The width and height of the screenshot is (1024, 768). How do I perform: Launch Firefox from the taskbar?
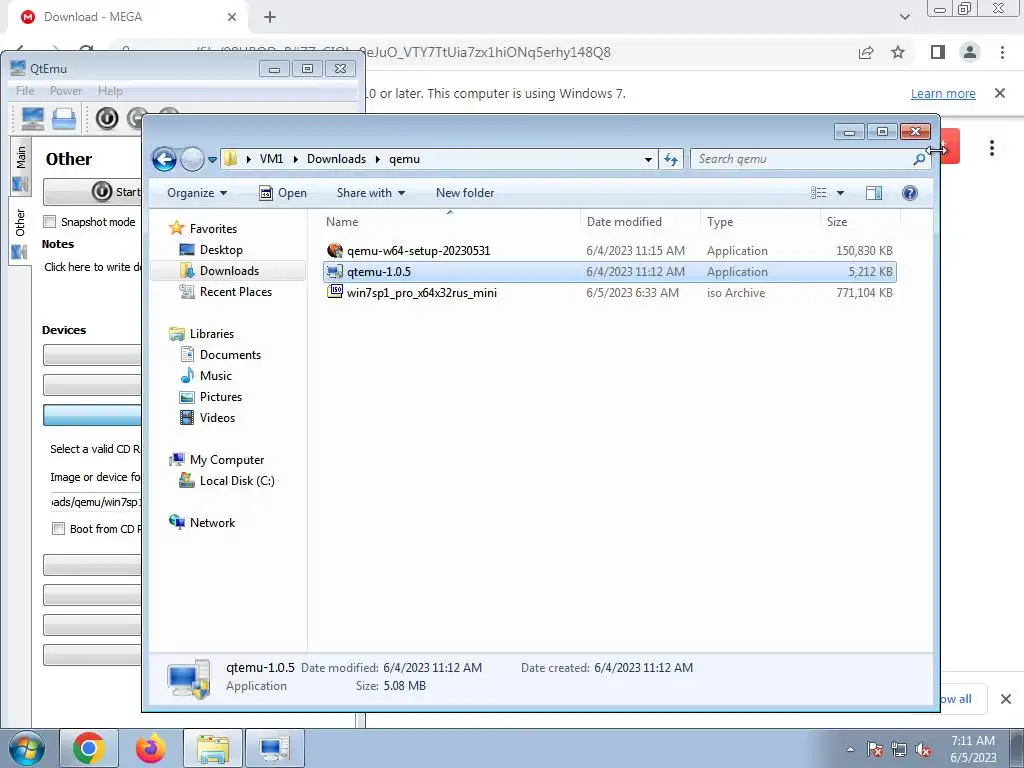pyautogui.click(x=151, y=748)
